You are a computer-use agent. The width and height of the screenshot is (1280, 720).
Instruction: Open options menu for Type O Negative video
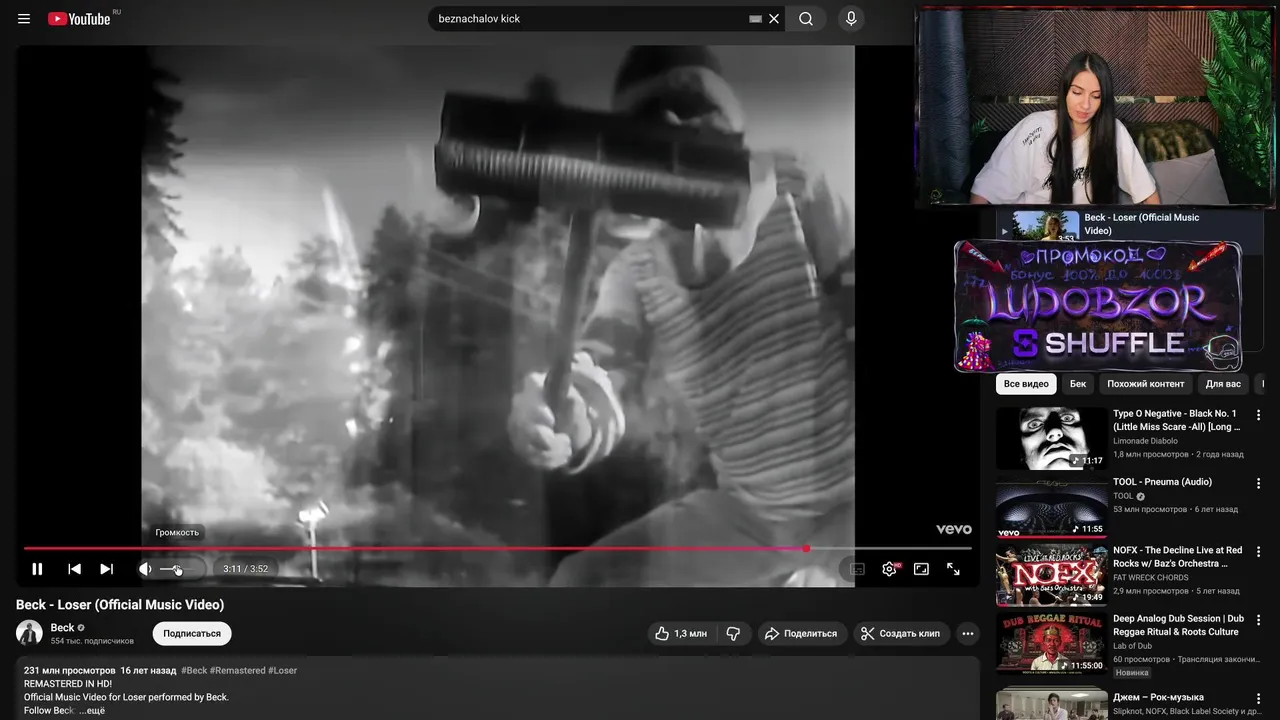coord(1259,415)
